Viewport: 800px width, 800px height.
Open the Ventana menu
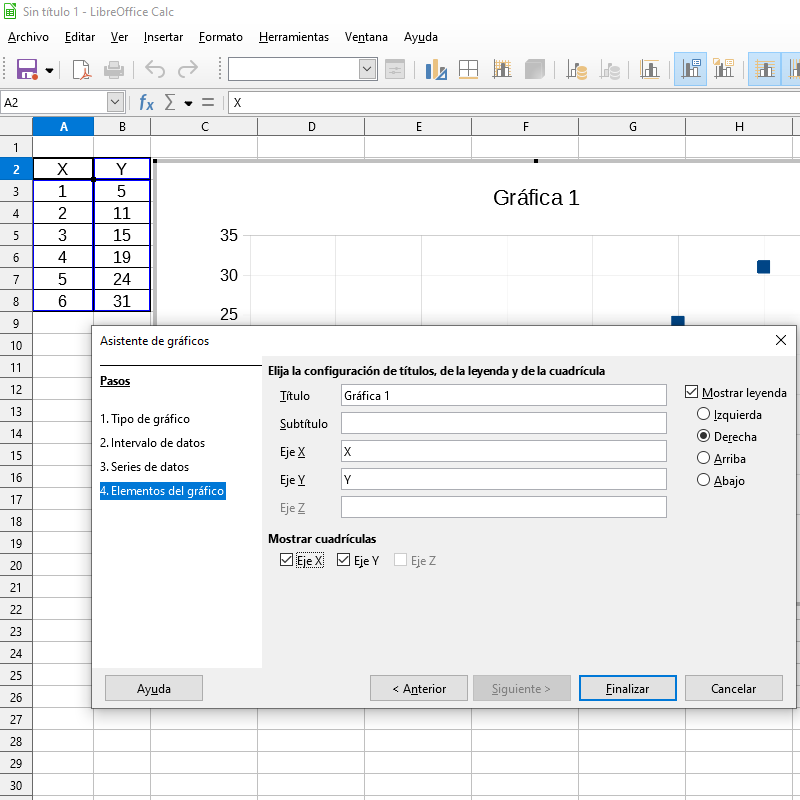click(366, 37)
